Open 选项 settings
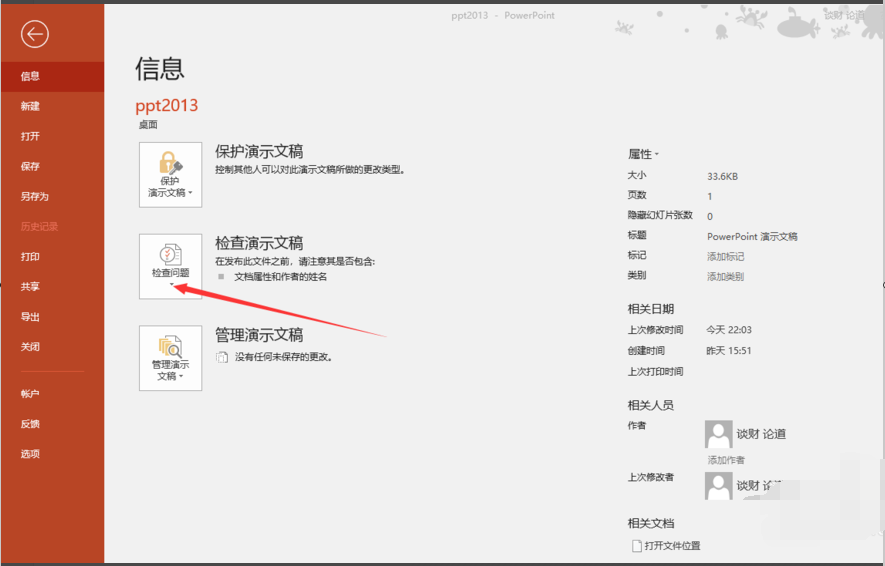The height and width of the screenshot is (566, 885). [x=52, y=454]
